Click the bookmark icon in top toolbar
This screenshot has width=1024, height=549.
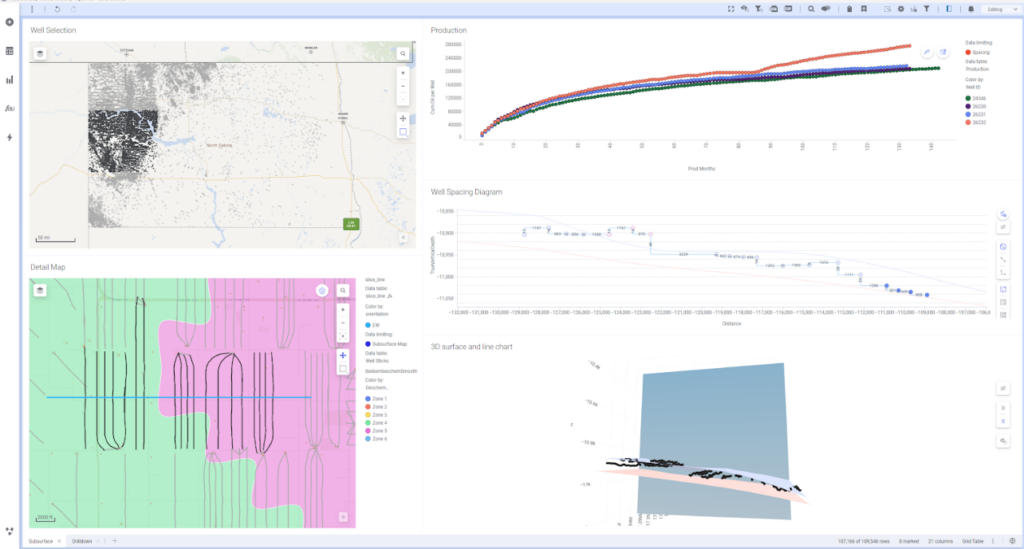(864, 8)
